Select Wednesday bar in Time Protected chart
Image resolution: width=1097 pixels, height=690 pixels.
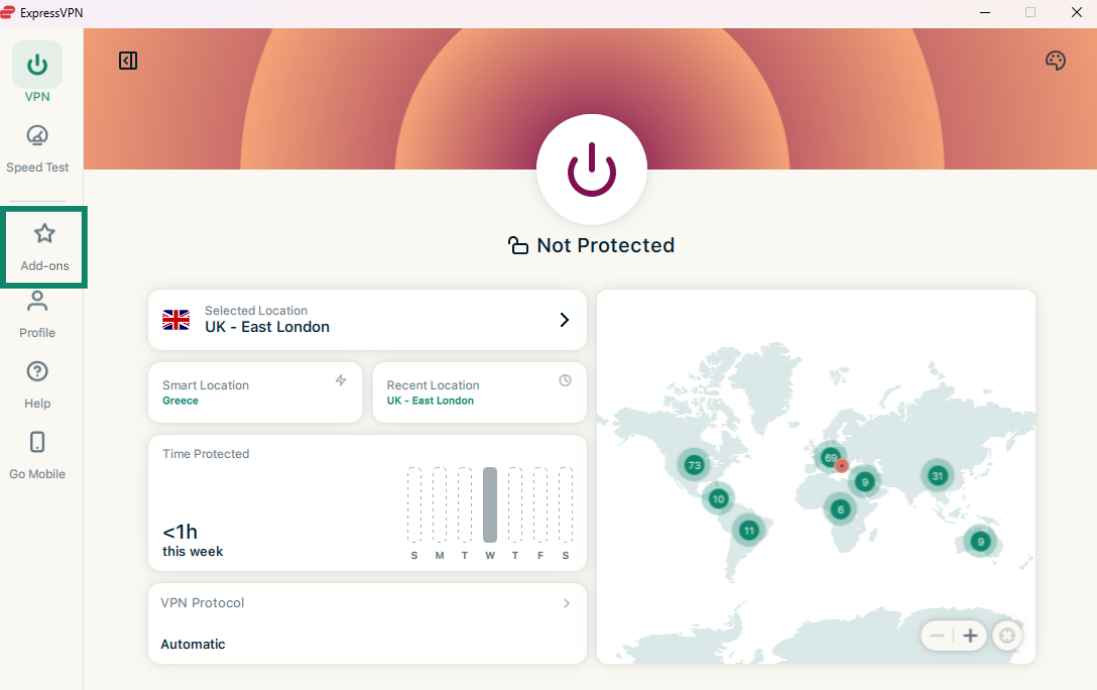click(490, 505)
